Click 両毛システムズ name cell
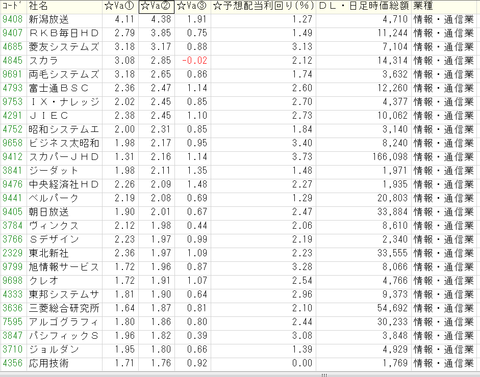The width and height of the screenshot is (480, 377). 64,74
